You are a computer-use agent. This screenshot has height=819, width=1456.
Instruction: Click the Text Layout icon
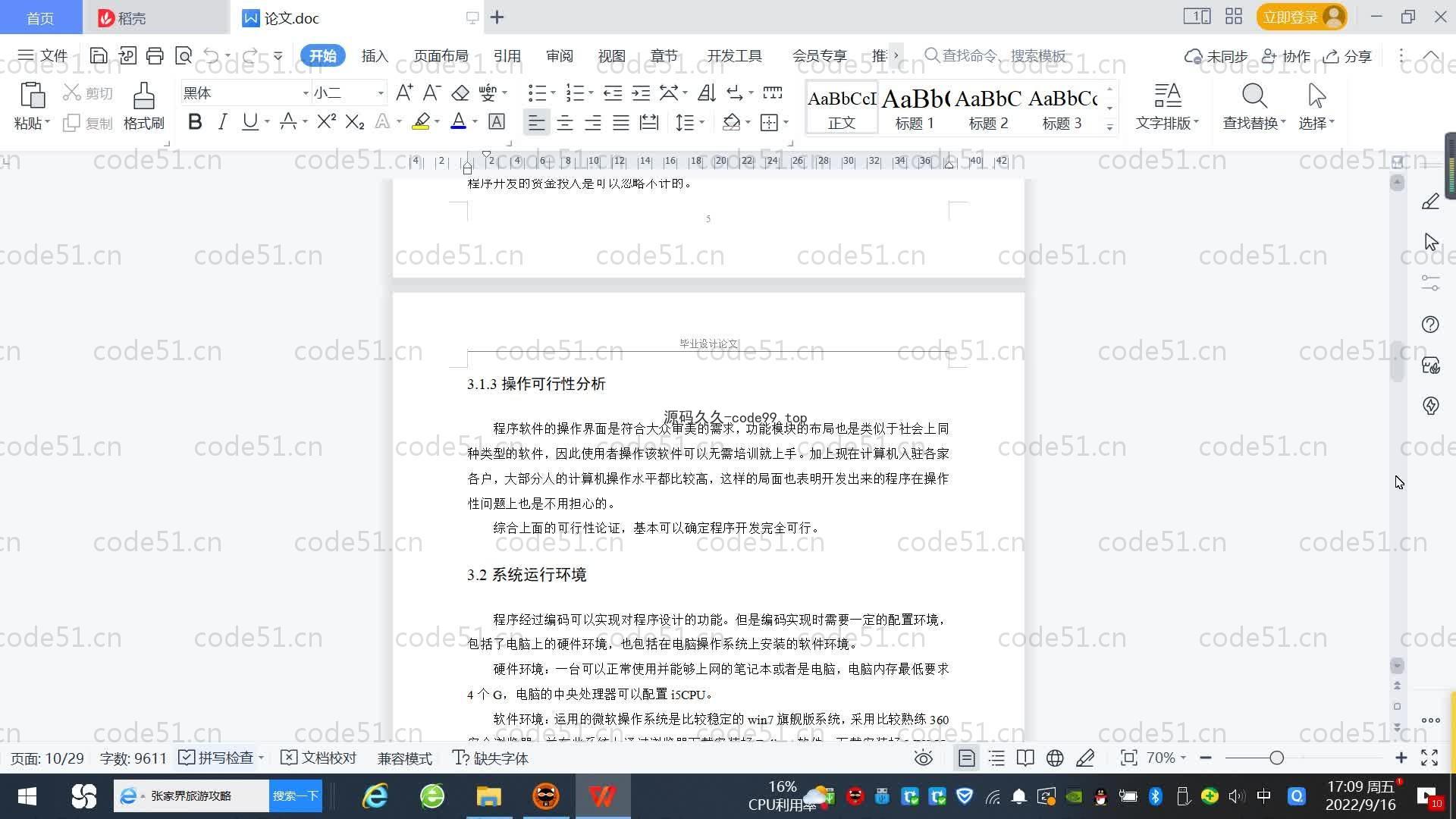[1168, 96]
